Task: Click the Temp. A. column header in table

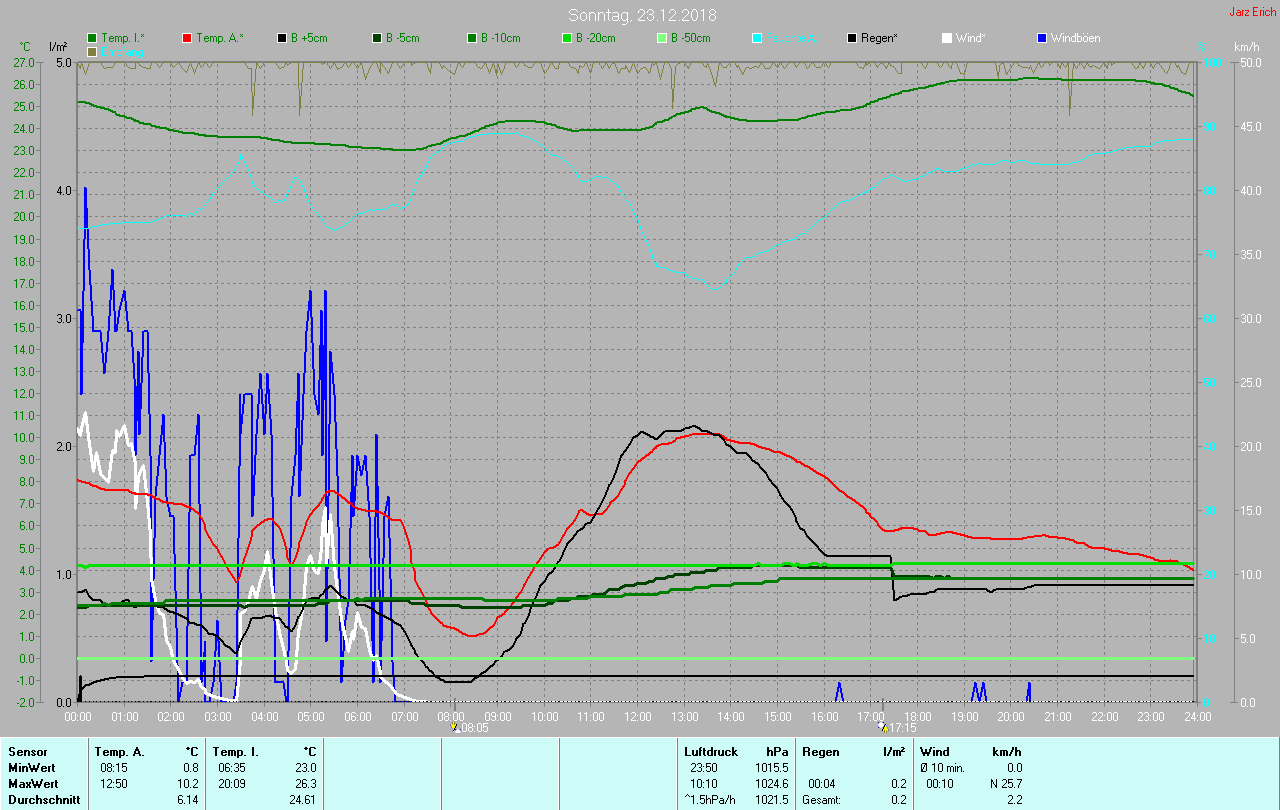Action: pyautogui.click(x=120, y=752)
